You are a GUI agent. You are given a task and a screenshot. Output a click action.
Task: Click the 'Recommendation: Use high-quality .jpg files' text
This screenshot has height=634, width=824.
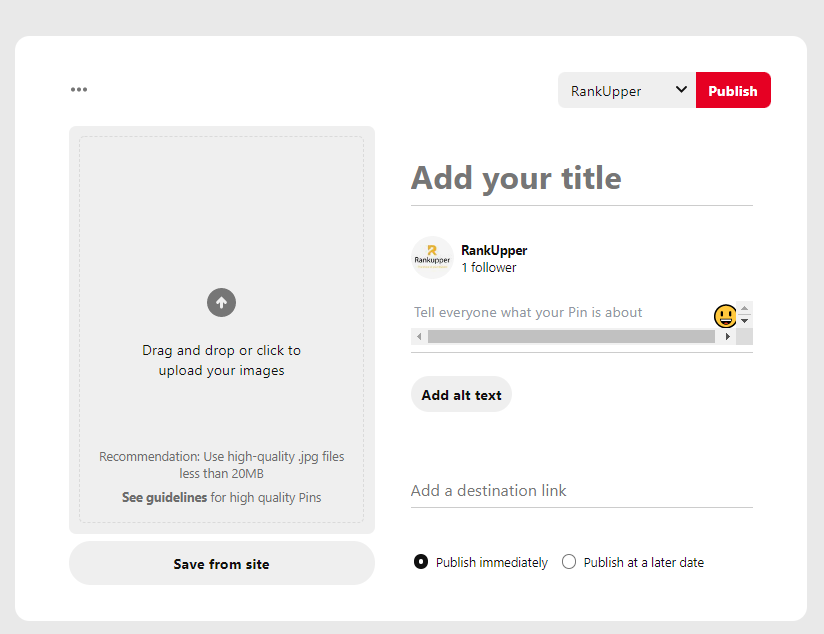pos(221,456)
